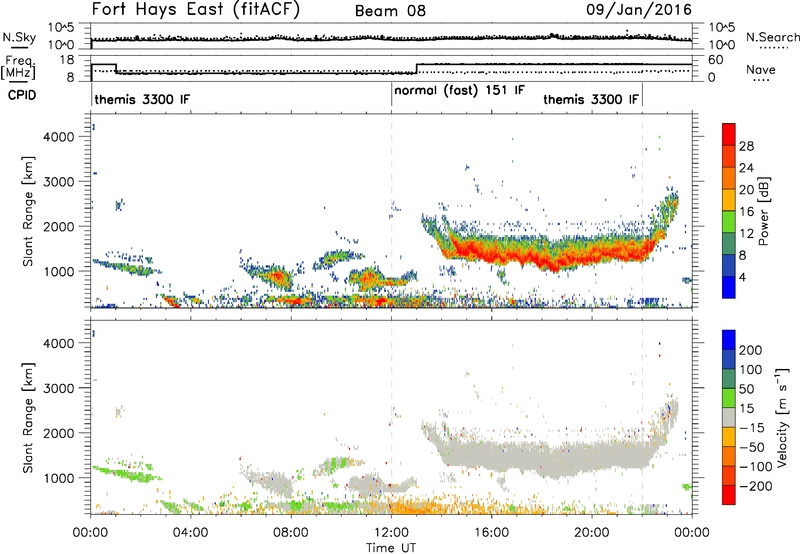Click the 'Power [dB]' colorbar label
The image size is (800, 554).
[x=764, y=211]
